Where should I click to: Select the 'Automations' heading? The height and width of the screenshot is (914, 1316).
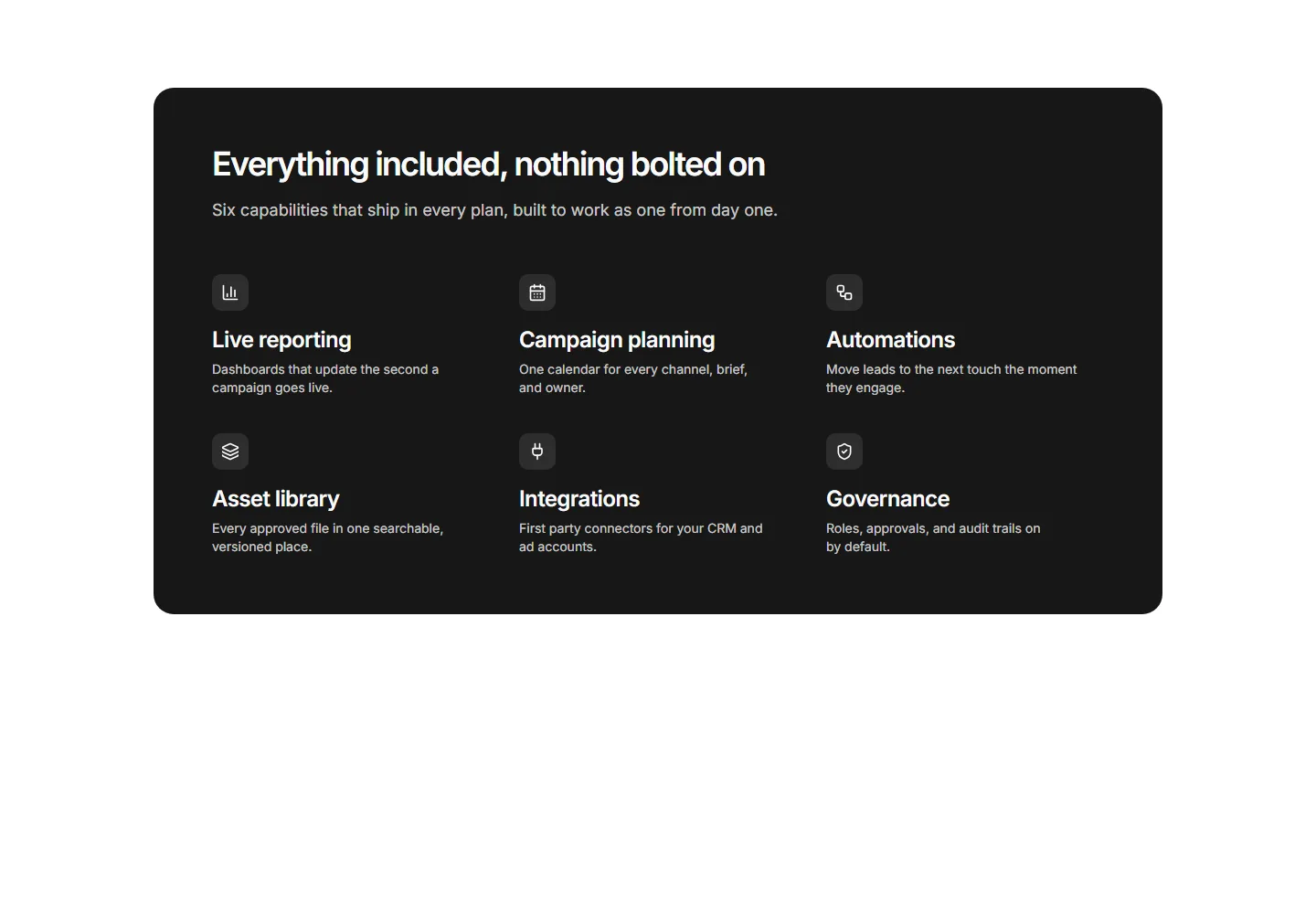pos(890,340)
